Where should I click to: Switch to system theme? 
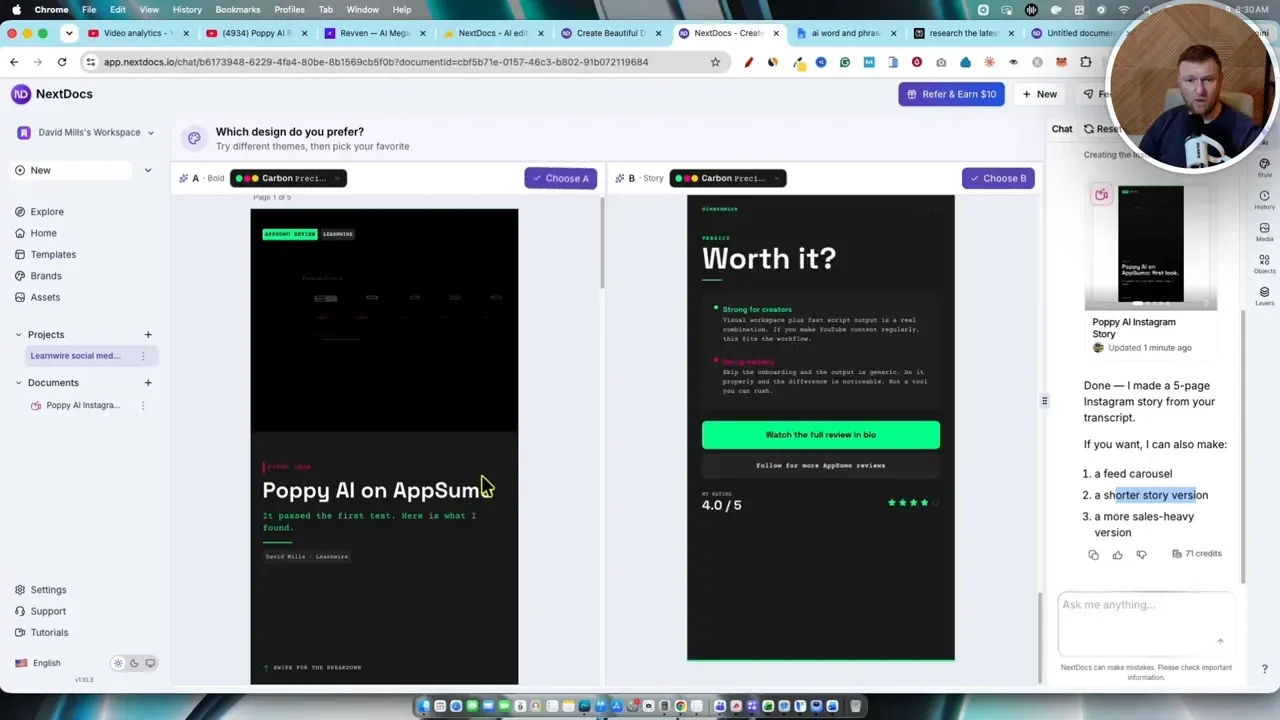(150, 663)
